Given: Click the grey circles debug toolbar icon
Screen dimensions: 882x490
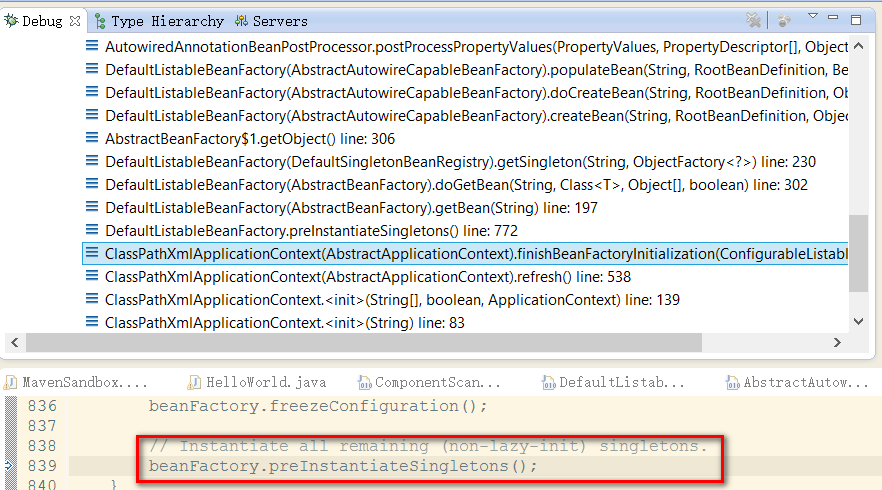Looking at the screenshot, I should tap(784, 21).
